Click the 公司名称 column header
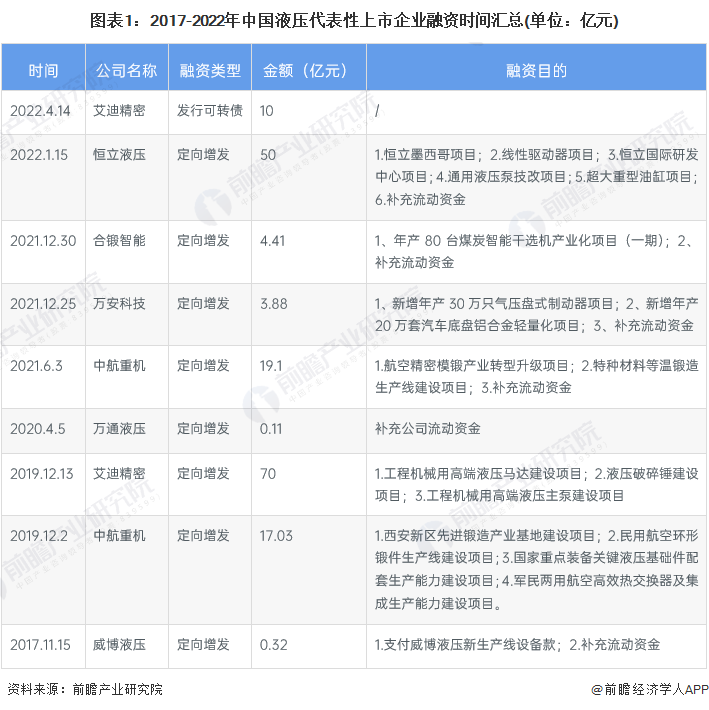The height and width of the screenshot is (710, 709). [126, 71]
